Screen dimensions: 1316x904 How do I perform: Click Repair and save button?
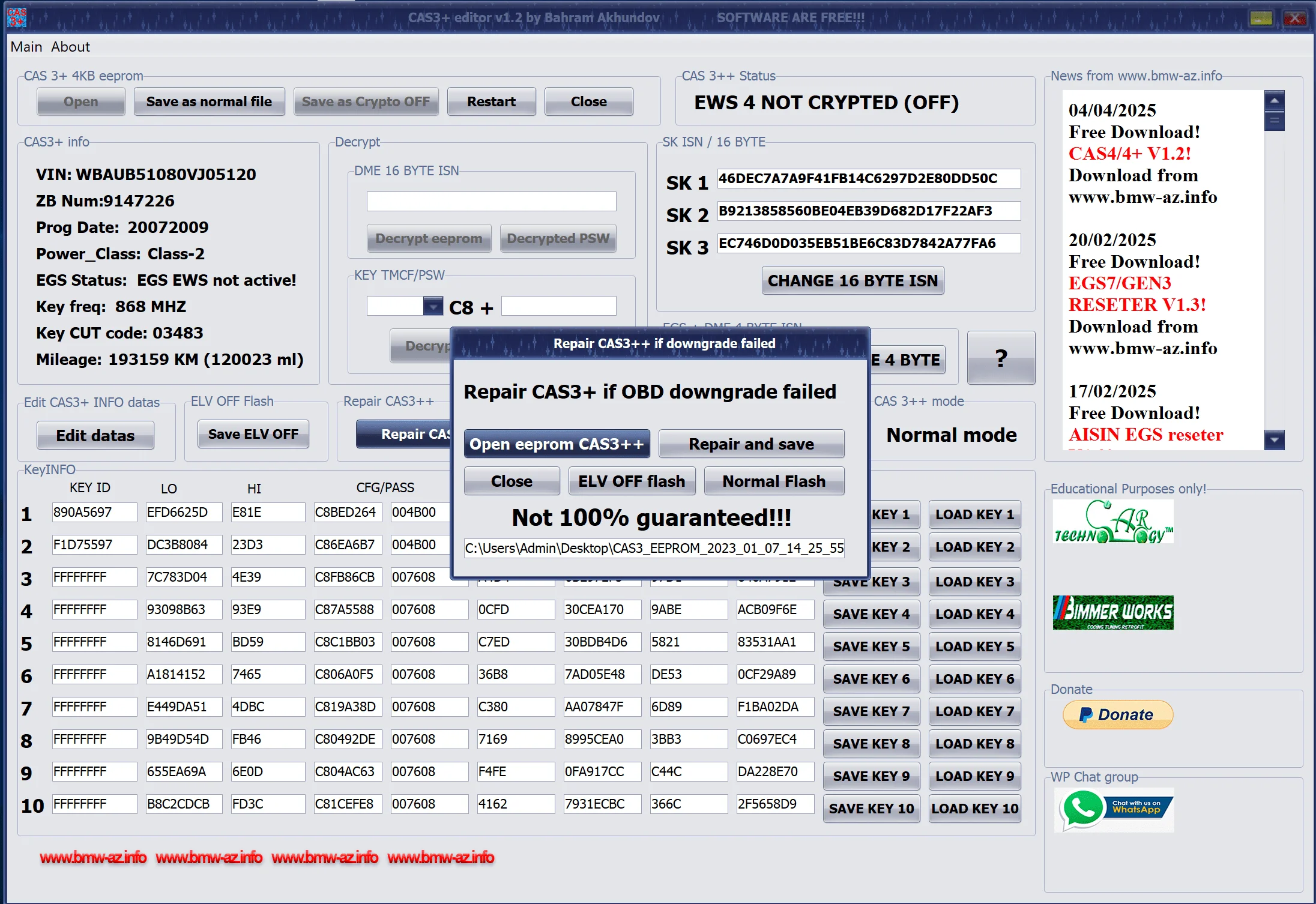pos(751,444)
